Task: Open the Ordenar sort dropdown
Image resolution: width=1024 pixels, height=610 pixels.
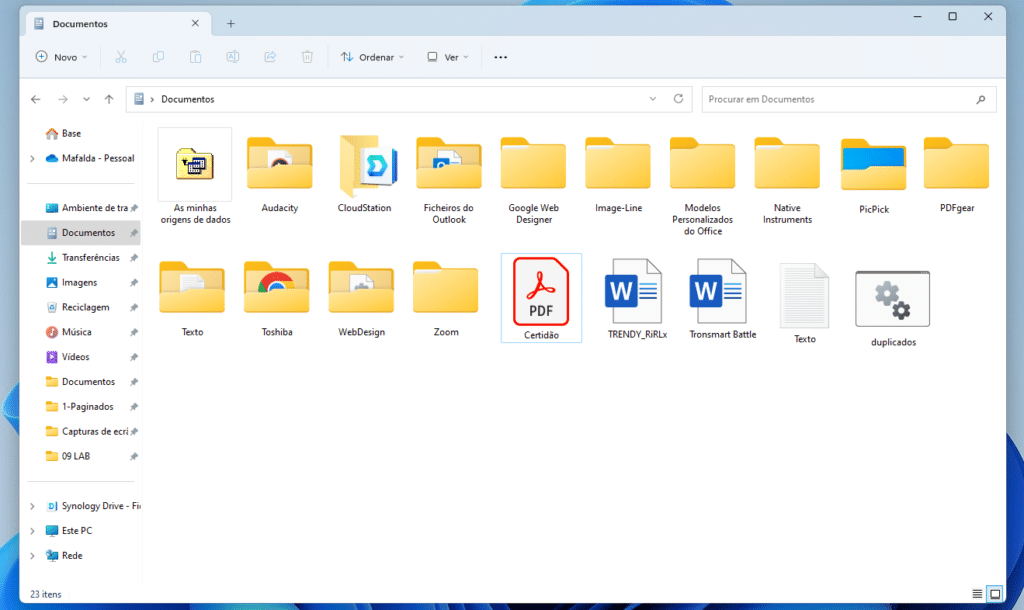Action: (372, 57)
